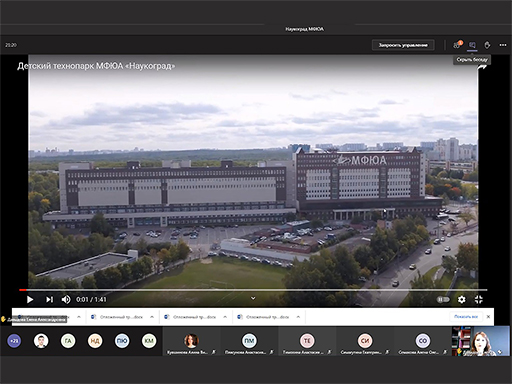The height and width of the screenshot is (384, 512).
Task: Select participant avatar КМ
Action: click(149, 341)
